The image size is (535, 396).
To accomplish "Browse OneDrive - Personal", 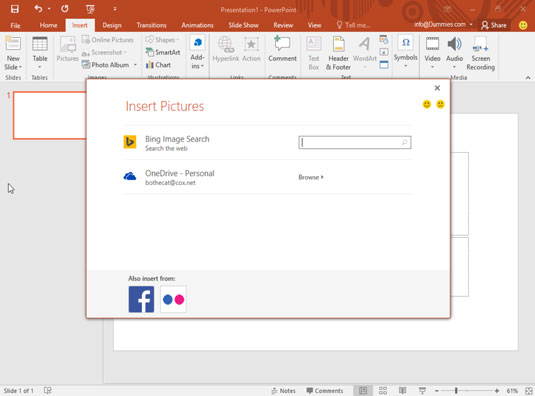I will tap(311, 177).
